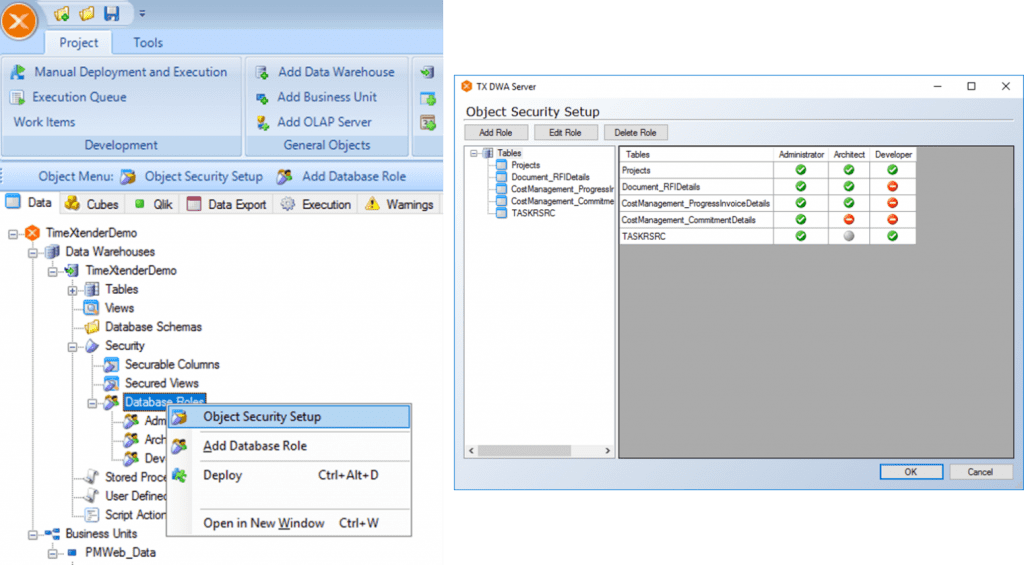This screenshot has width=1024, height=565.
Task: Click the Developer column header
Action: pyautogui.click(x=893, y=155)
